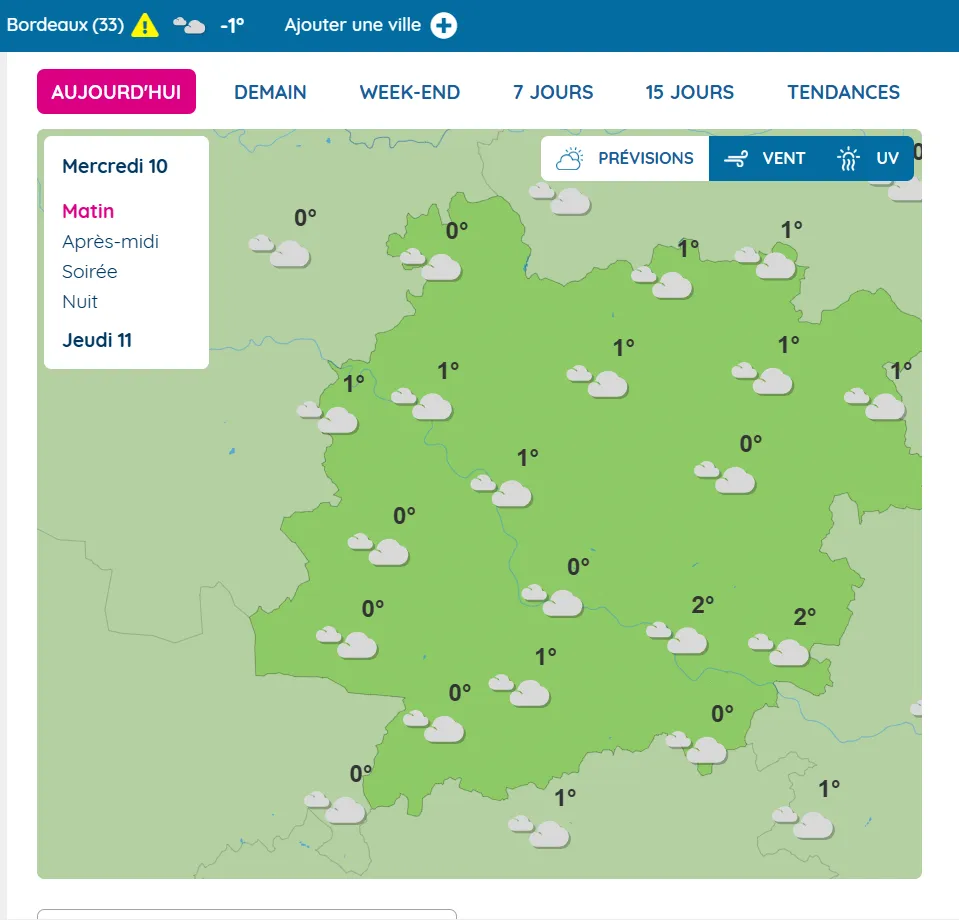Click the UV sun icon in map toggle
This screenshot has width=959, height=920.
(848, 158)
